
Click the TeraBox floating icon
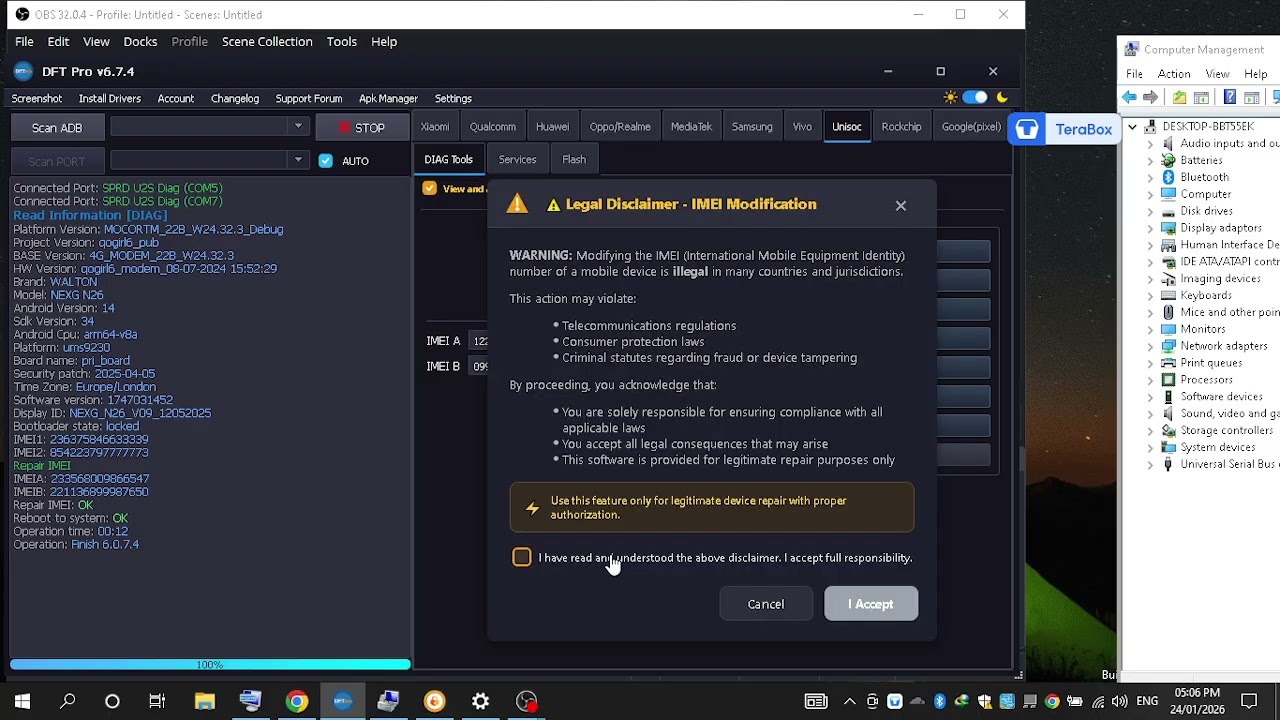[1027, 129]
